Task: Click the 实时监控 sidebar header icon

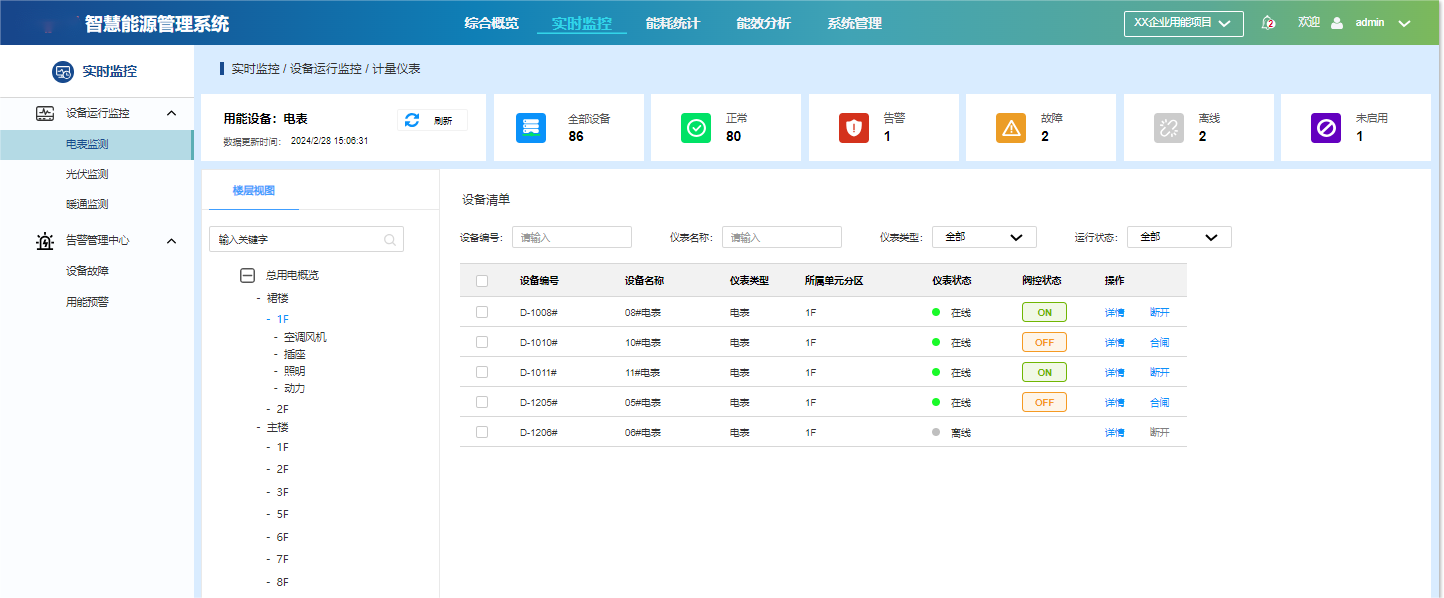Action: [63, 72]
